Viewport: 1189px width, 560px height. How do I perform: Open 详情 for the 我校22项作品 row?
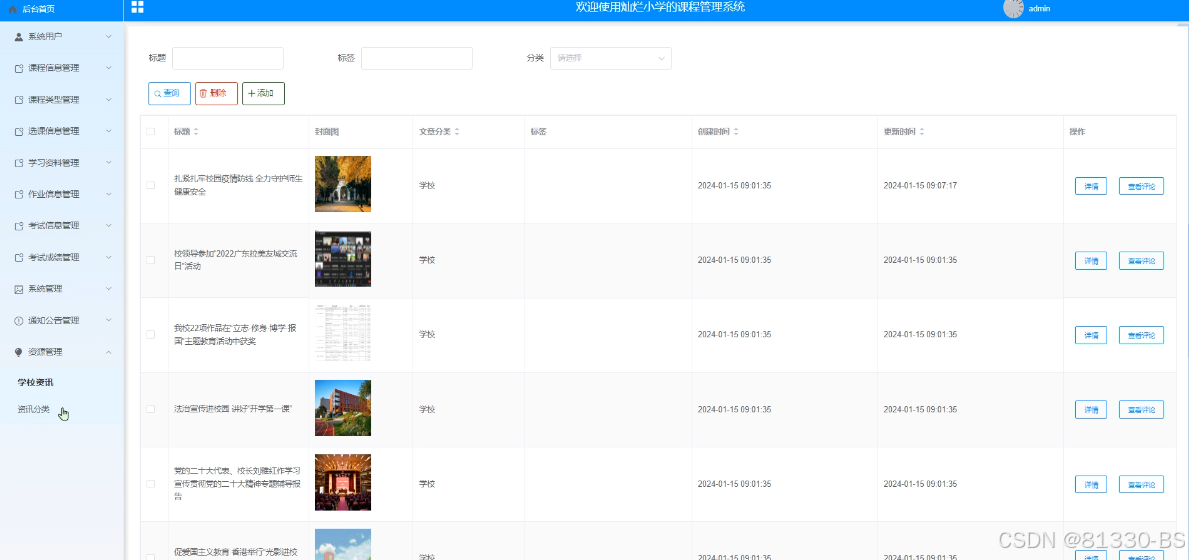[1090, 335]
